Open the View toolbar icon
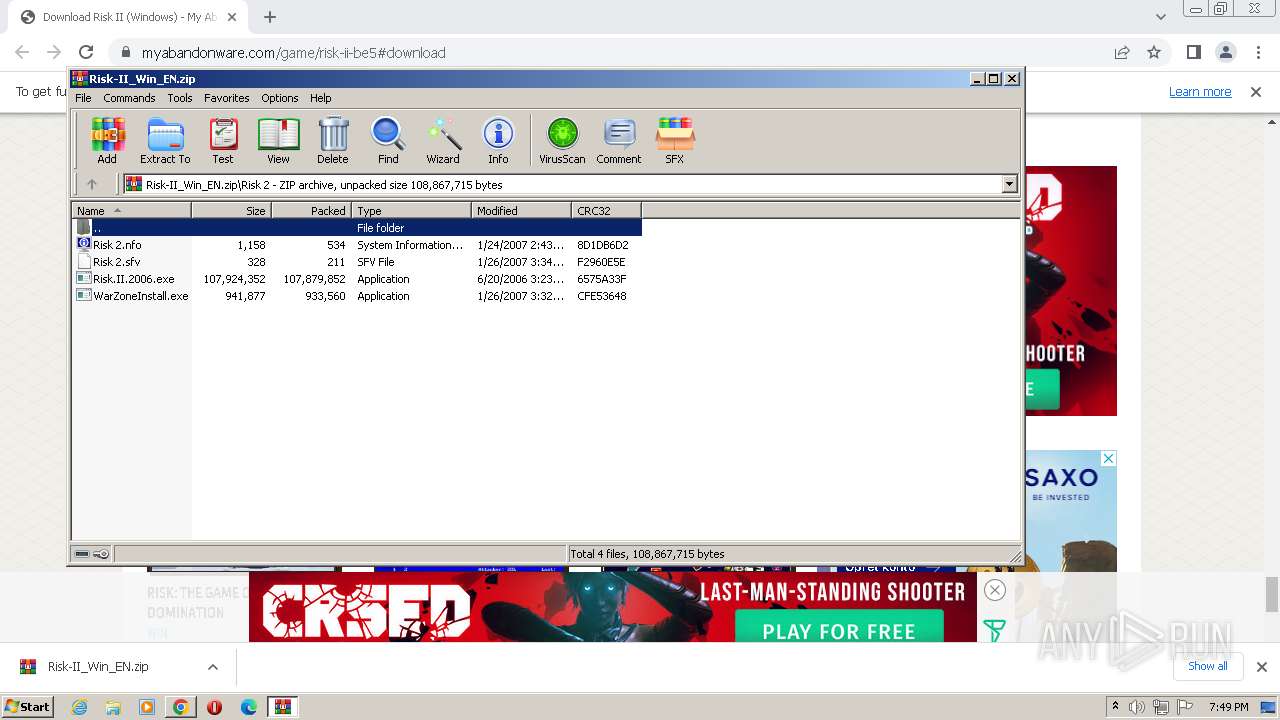Image resolution: width=1280 pixels, height=720 pixels. pyautogui.click(x=278, y=140)
